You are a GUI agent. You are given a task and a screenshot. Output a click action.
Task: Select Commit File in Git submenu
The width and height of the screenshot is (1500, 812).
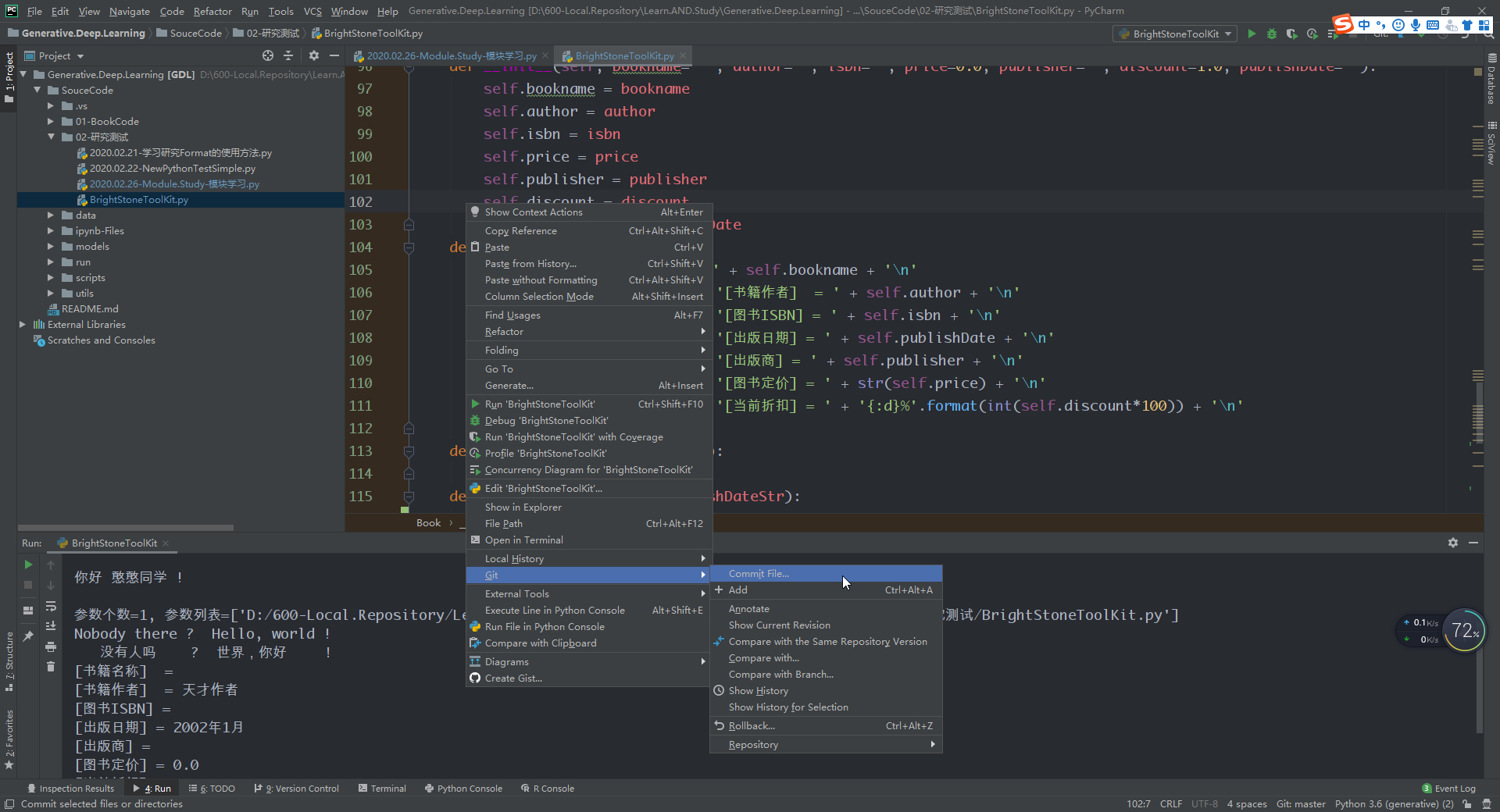pyautogui.click(x=826, y=574)
